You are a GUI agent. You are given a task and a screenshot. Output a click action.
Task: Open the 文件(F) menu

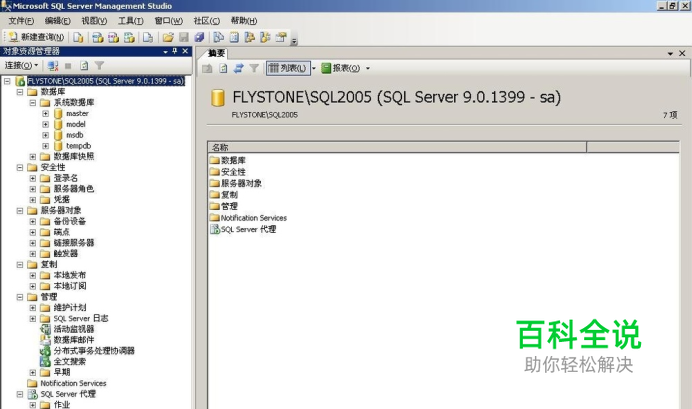(x=21, y=21)
